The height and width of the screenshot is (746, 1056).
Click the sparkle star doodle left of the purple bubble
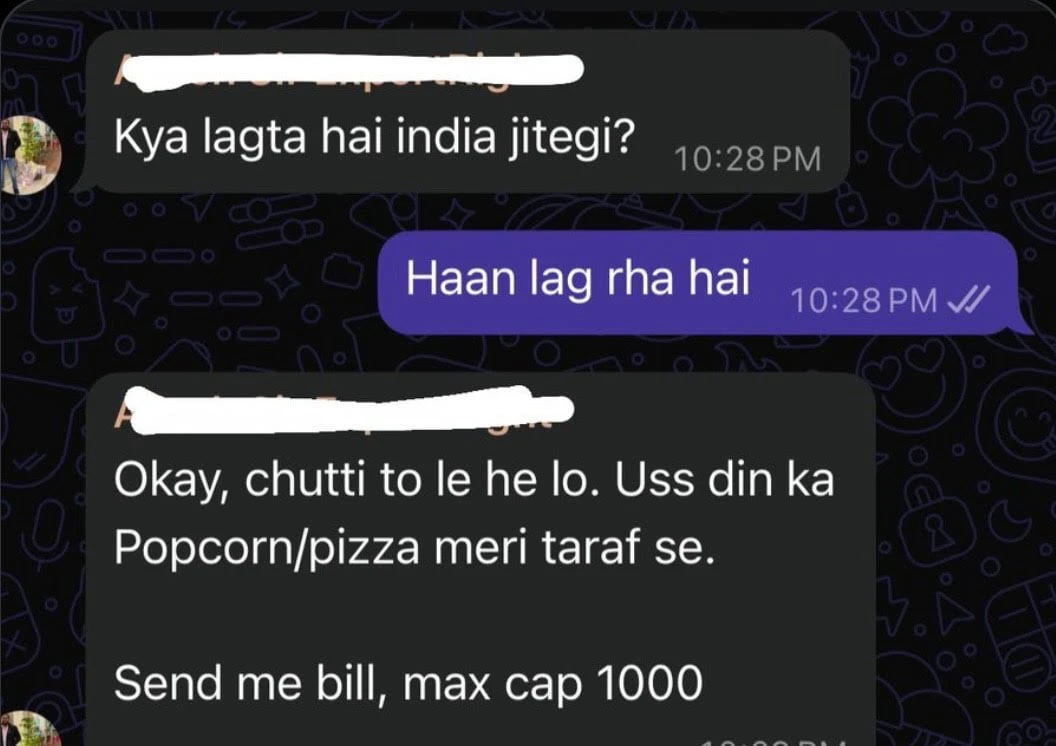coord(285,281)
